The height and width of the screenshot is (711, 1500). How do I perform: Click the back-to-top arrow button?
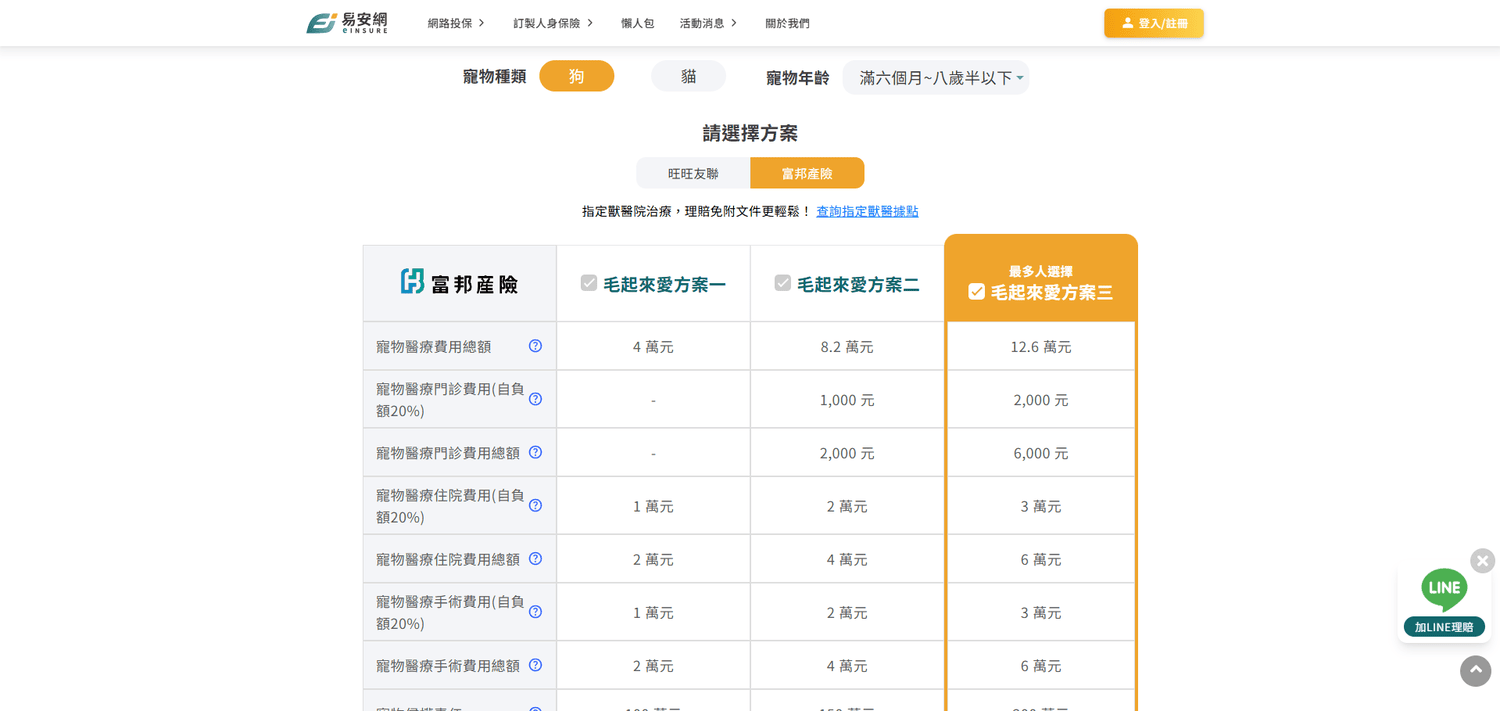point(1475,670)
